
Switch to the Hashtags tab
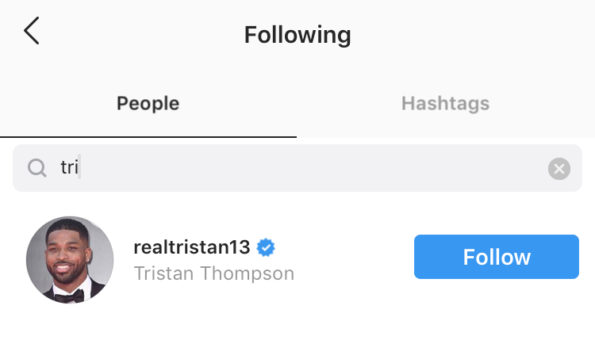pyautogui.click(x=445, y=104)
